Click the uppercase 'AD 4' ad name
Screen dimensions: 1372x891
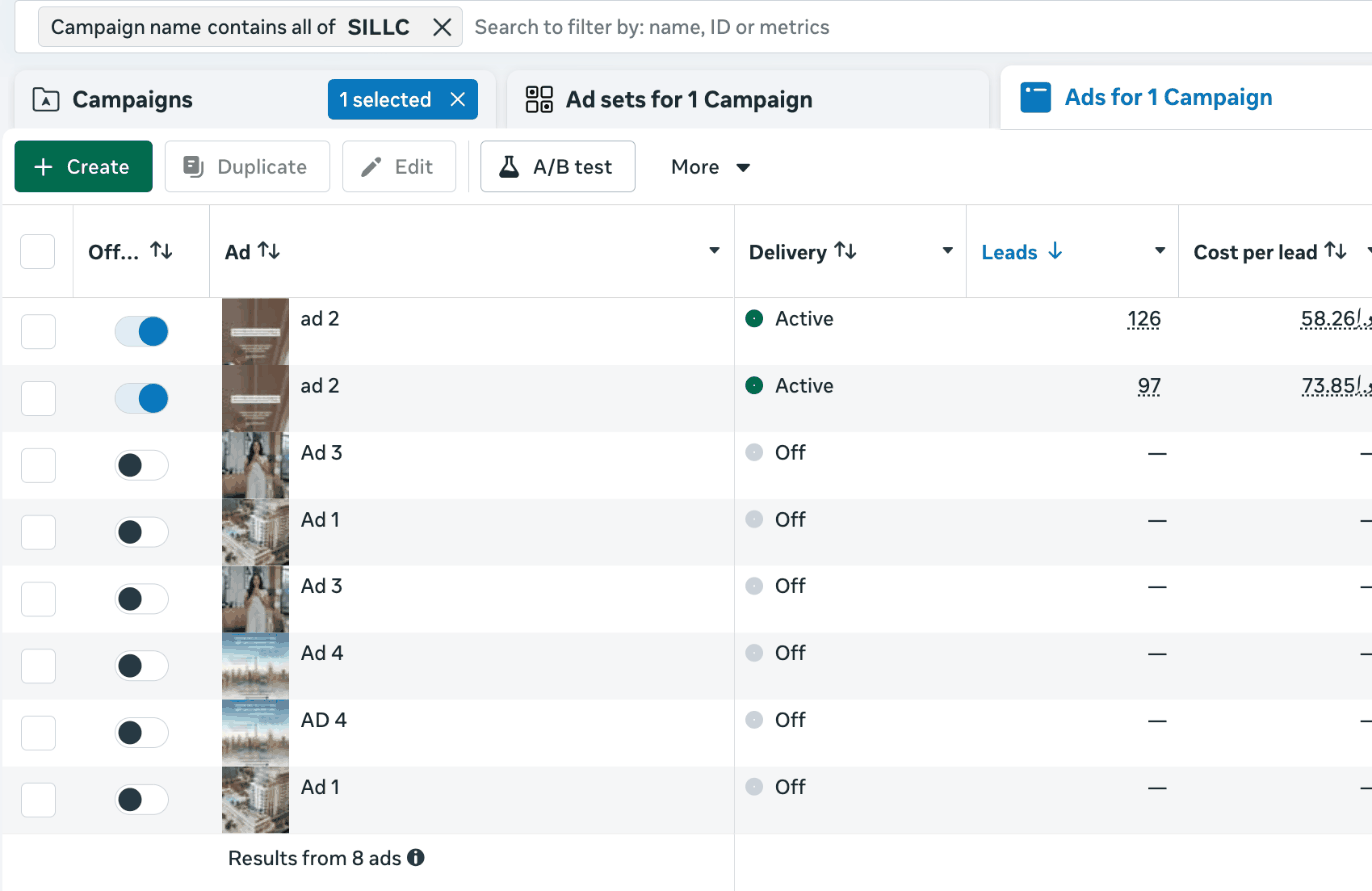[324, 720]
